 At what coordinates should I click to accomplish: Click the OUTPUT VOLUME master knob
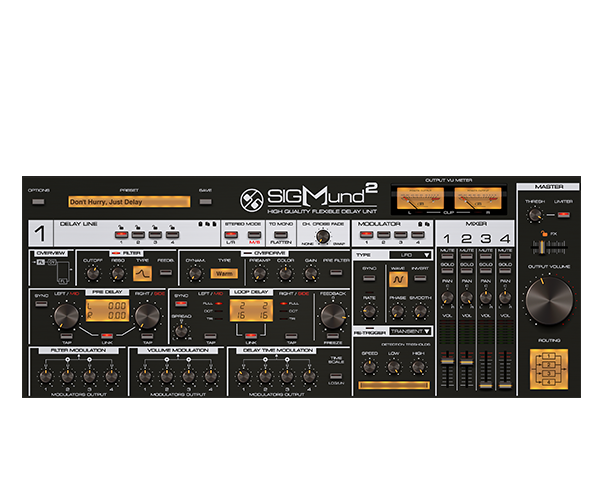coord(549,301)
